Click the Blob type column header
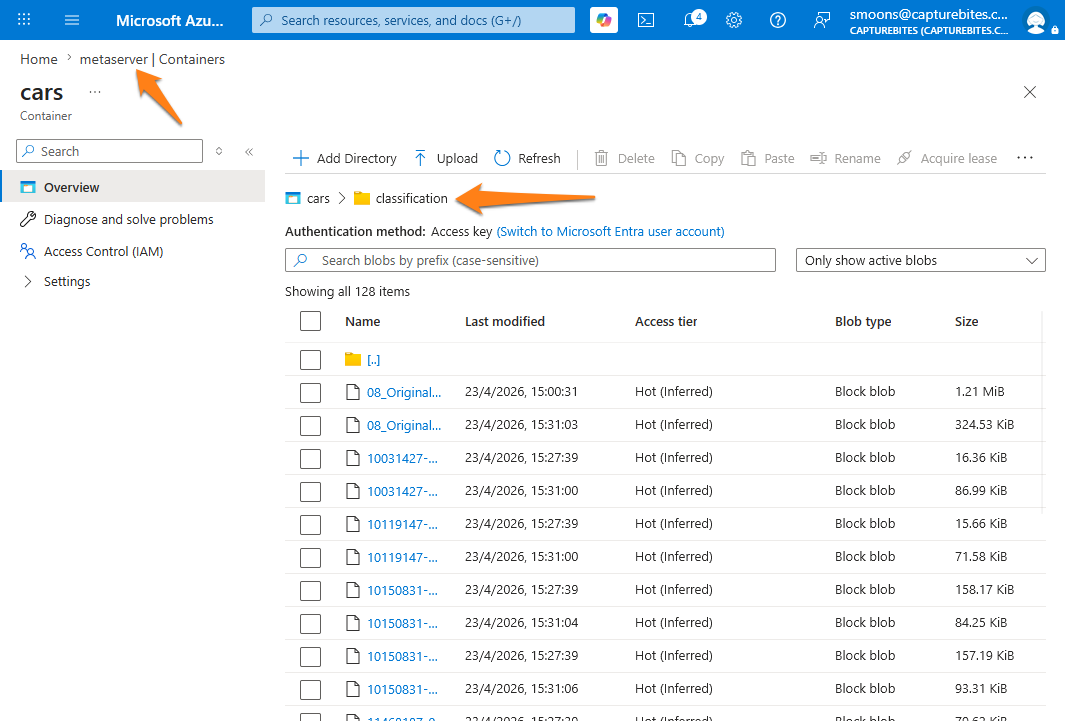 (x=863, y=321)
